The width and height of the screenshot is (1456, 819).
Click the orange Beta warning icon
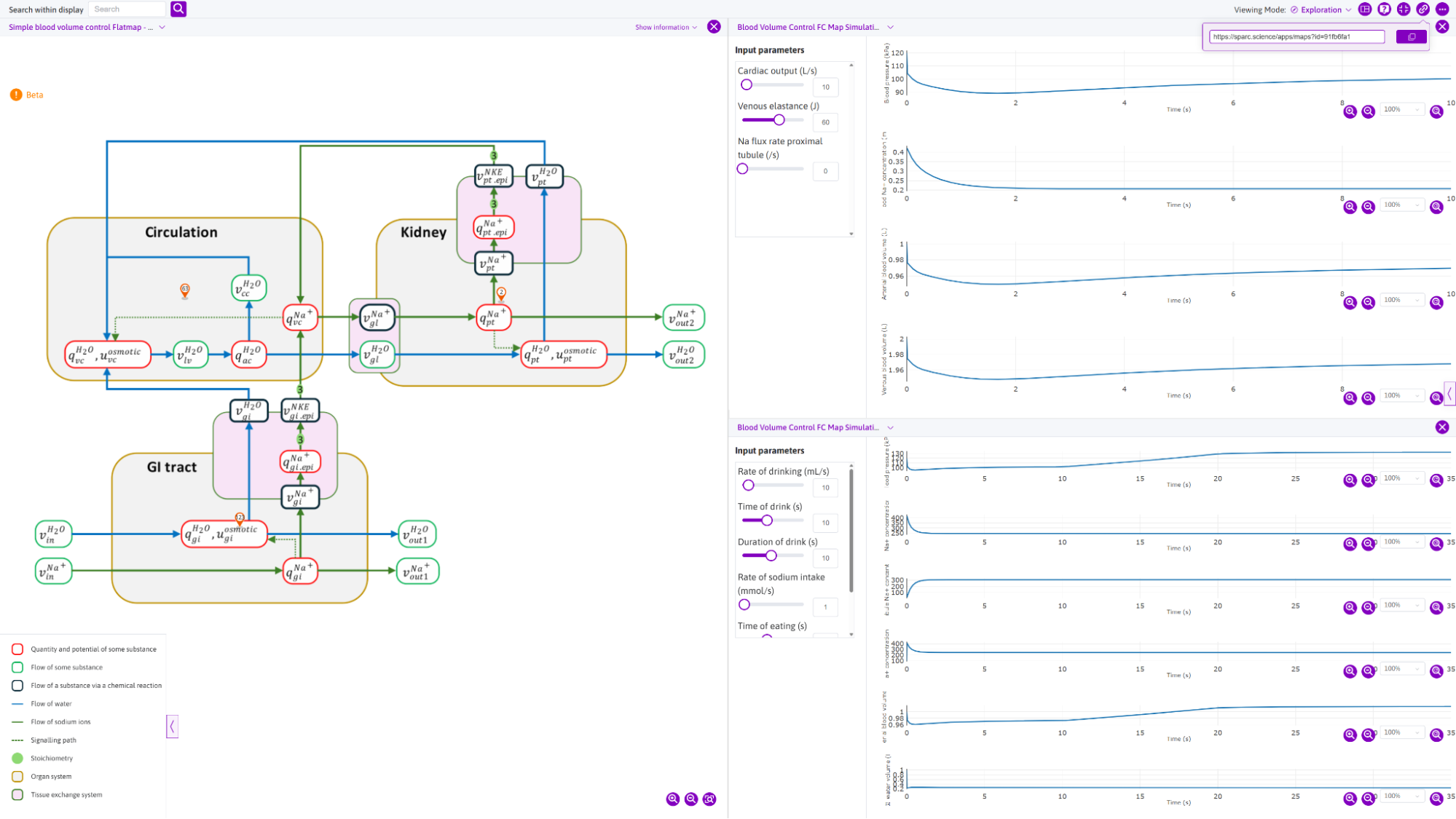pos(16,95)
